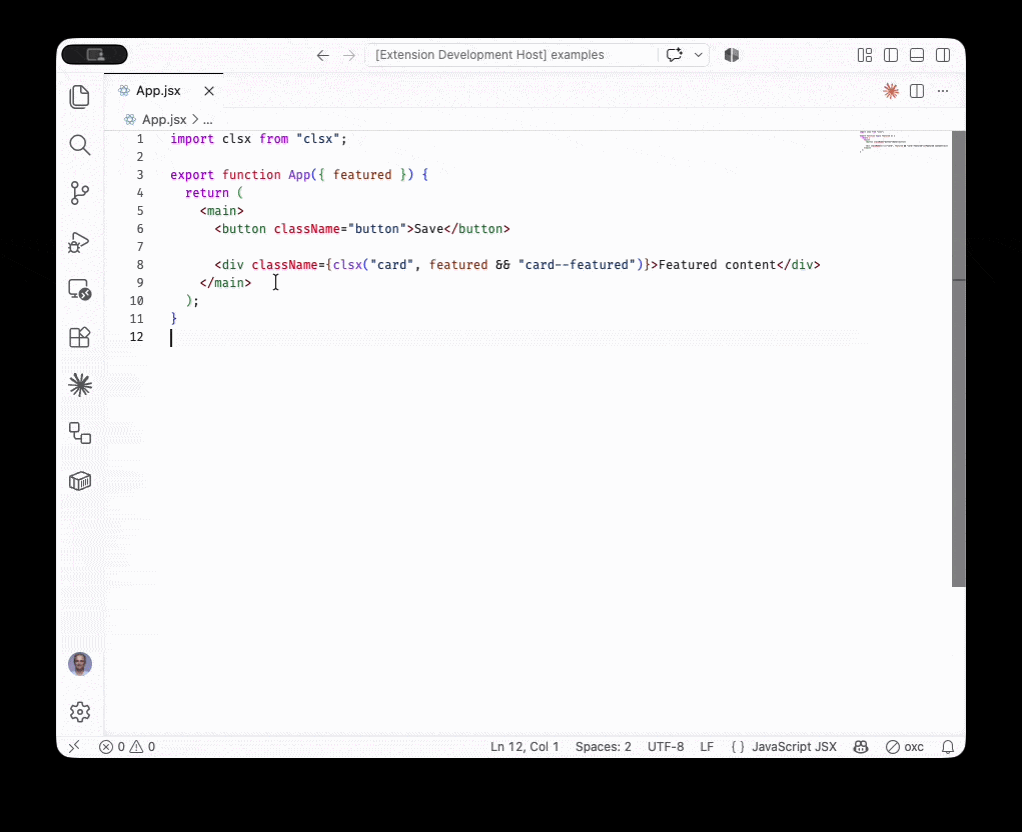
Task: Split the editor to the right
Action: (x=917, y=91)
